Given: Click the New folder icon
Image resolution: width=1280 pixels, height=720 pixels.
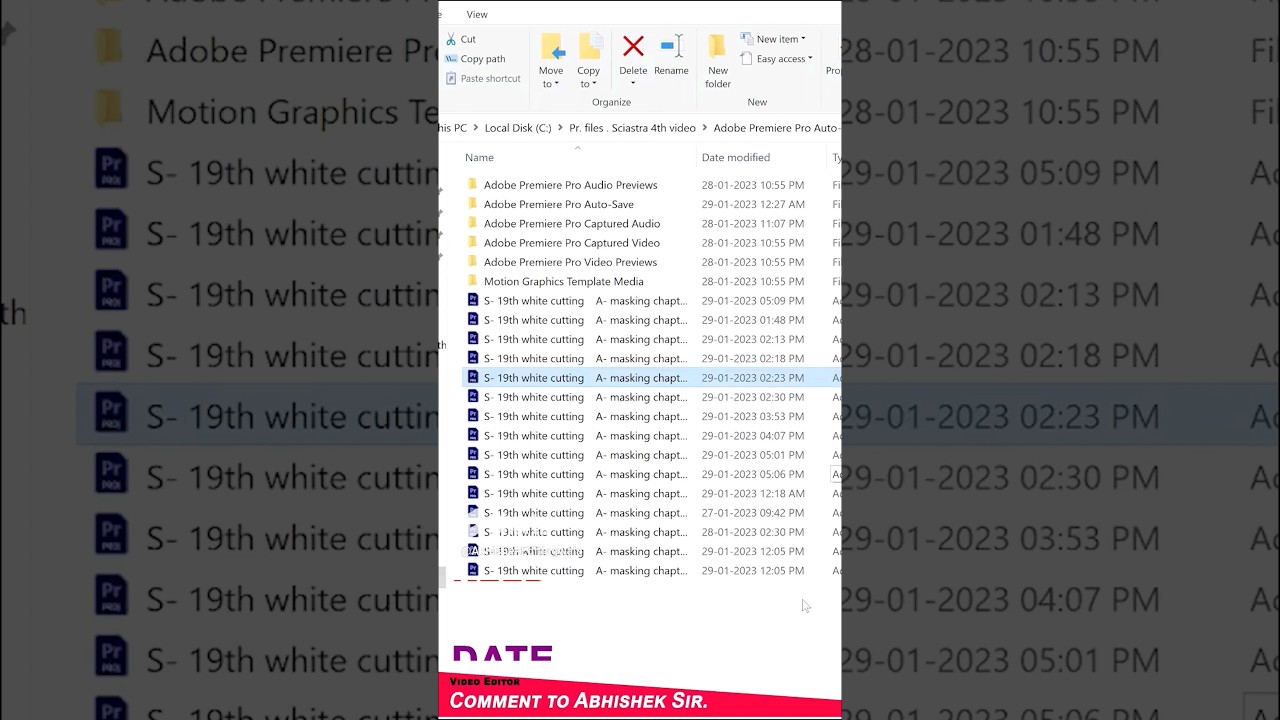Looking at the screenshot, I should click(x=717, y=46).
